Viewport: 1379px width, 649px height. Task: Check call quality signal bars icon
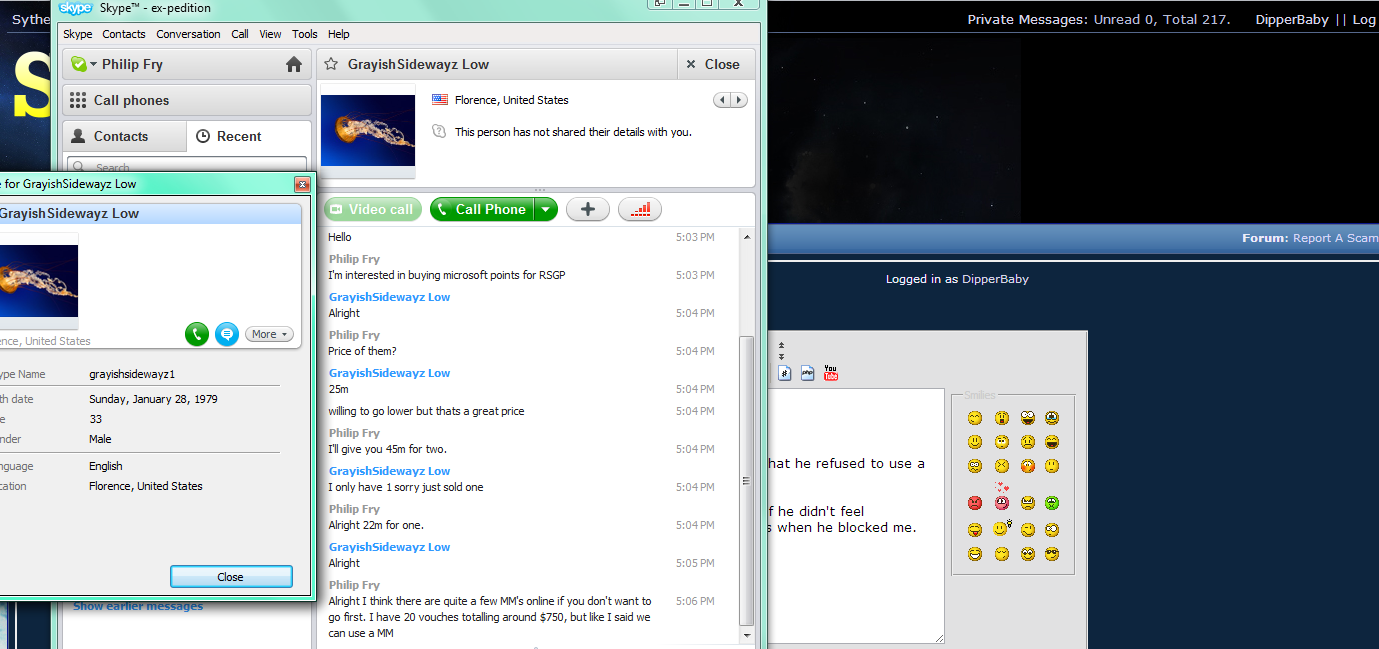click(x=640, y=209)
